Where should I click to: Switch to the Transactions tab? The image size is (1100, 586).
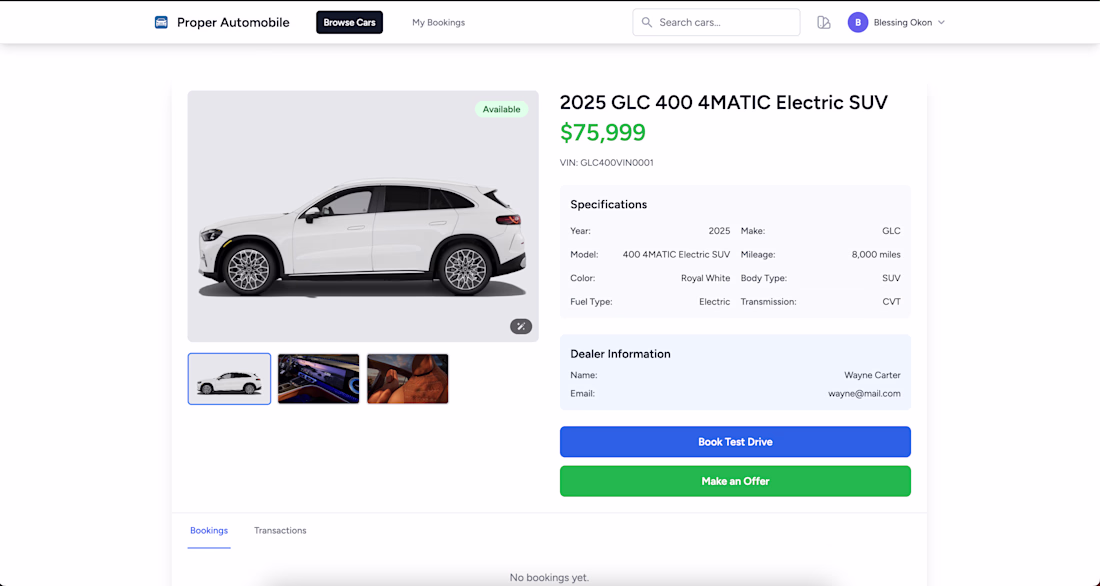[x=280, y=531]
